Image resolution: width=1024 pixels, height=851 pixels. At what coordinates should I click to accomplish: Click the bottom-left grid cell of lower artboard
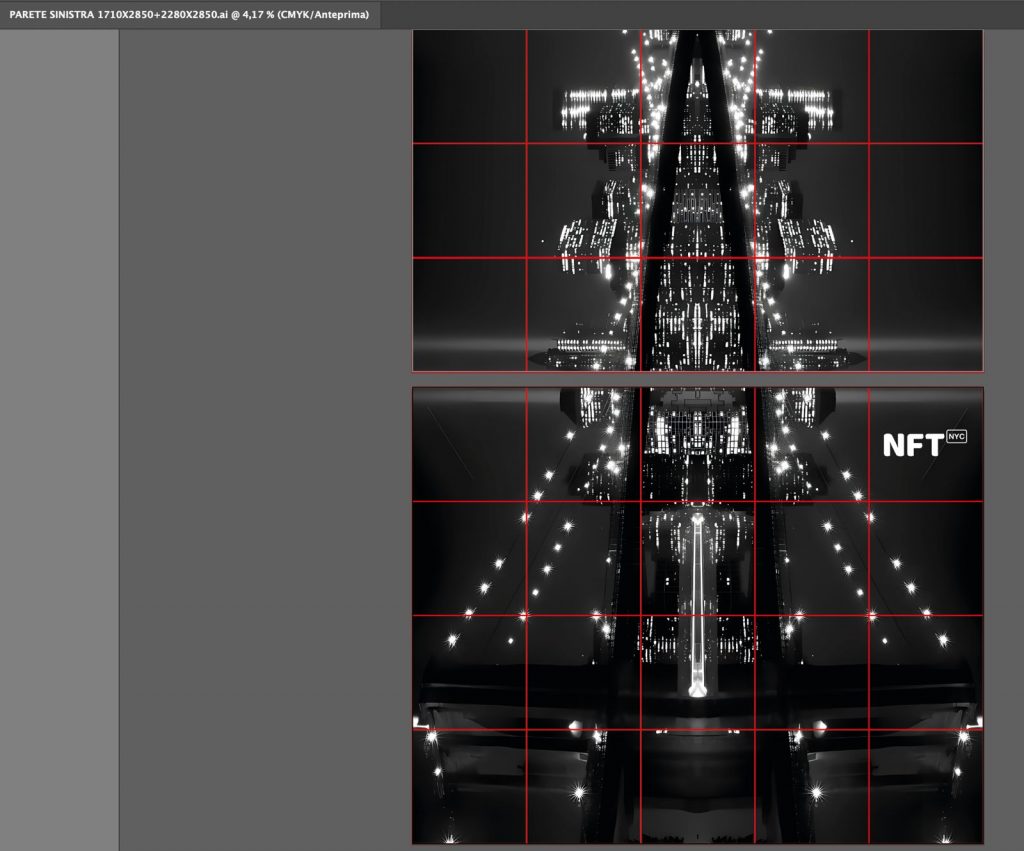point(469,786)
